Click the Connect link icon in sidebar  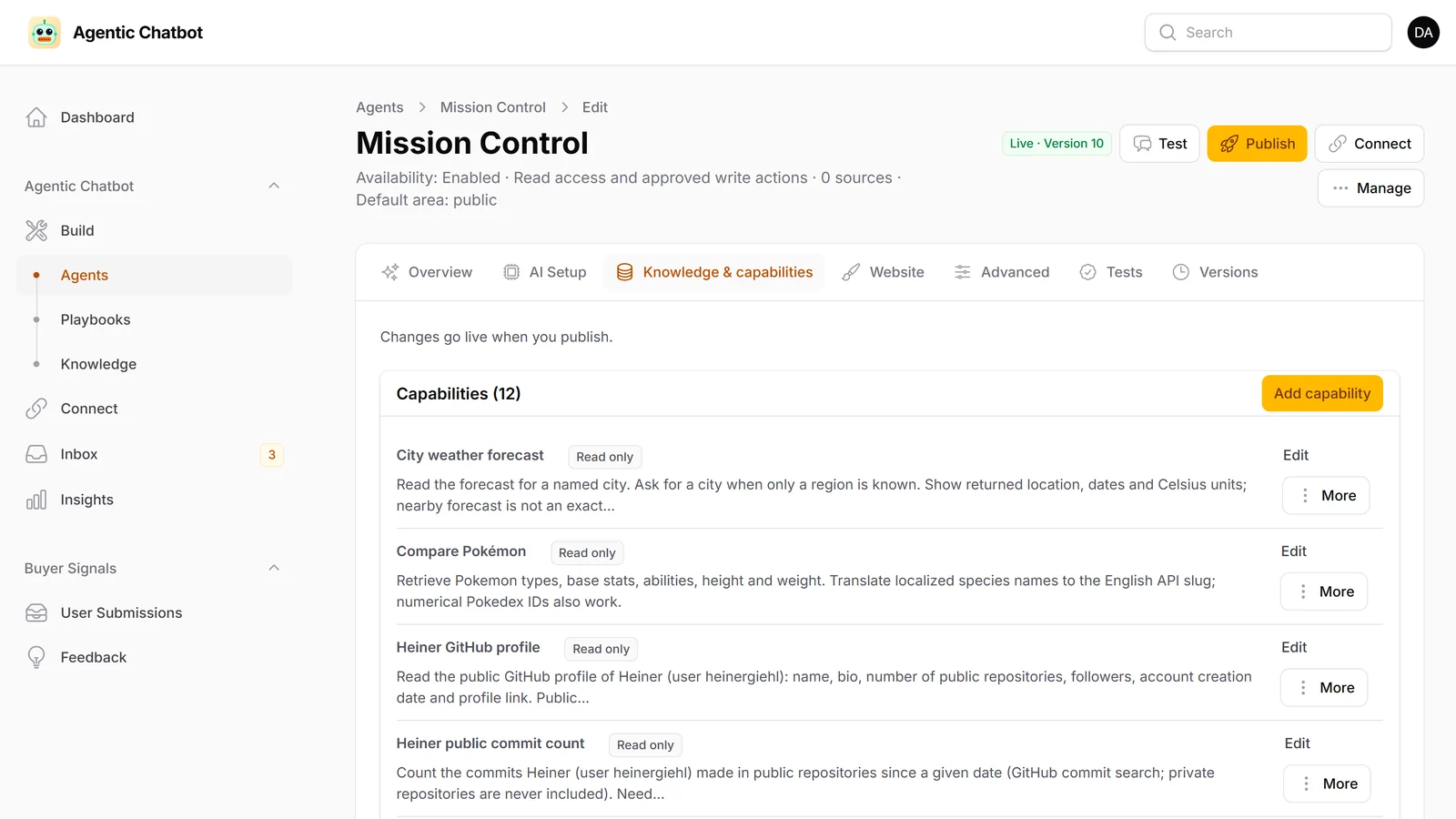[x=36, y=409]
